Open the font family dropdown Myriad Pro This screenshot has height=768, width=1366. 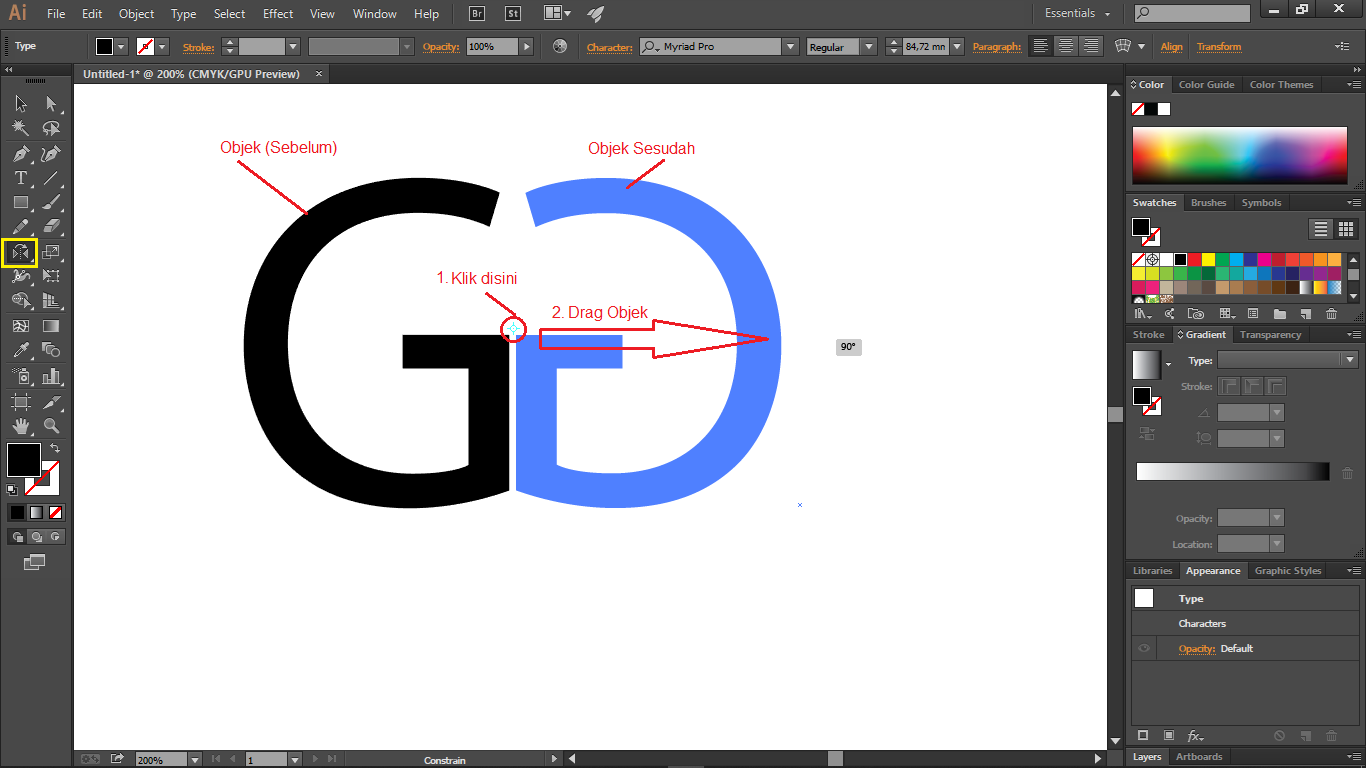coord(790,47)
